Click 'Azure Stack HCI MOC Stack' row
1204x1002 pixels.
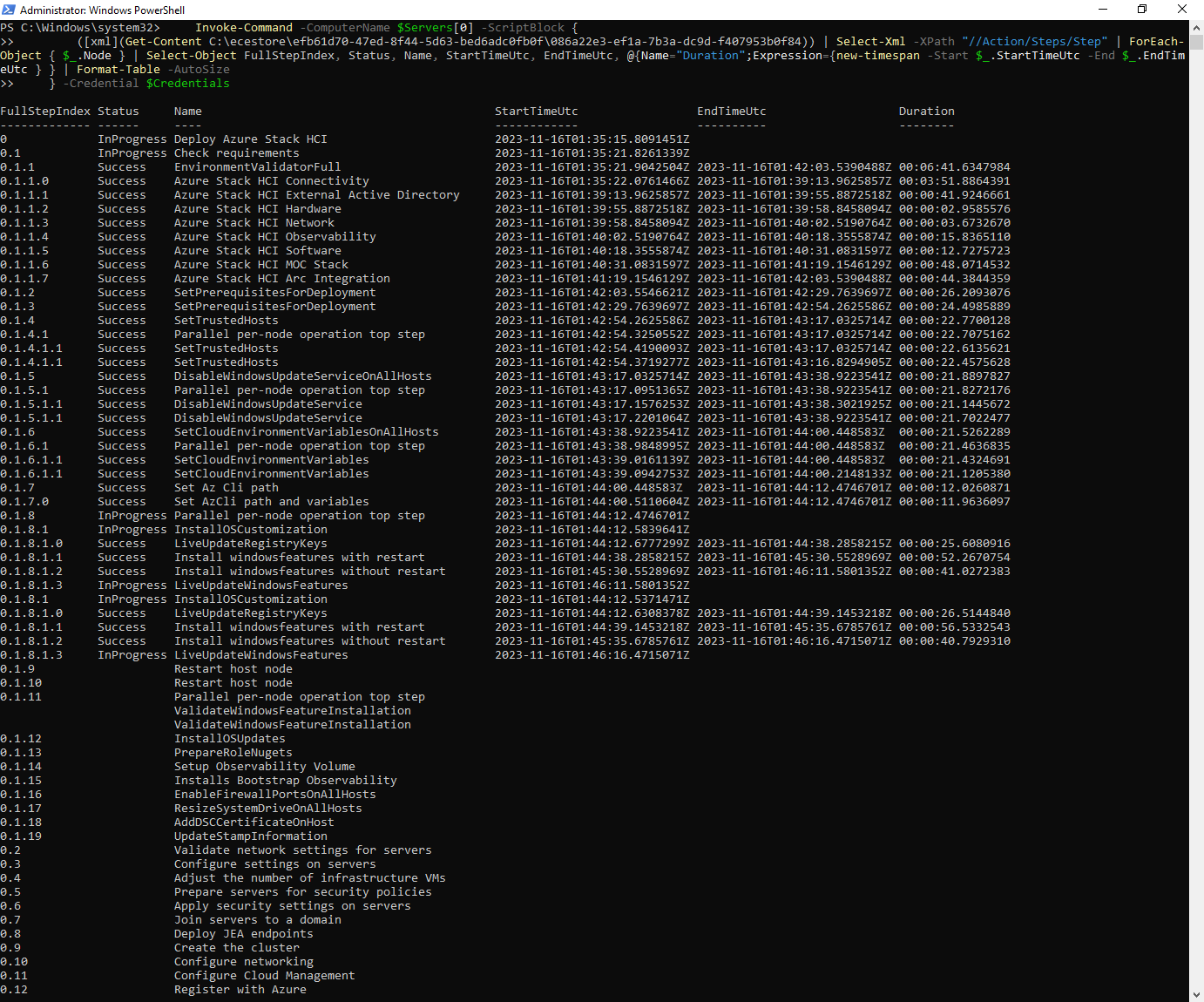[261, 265]
